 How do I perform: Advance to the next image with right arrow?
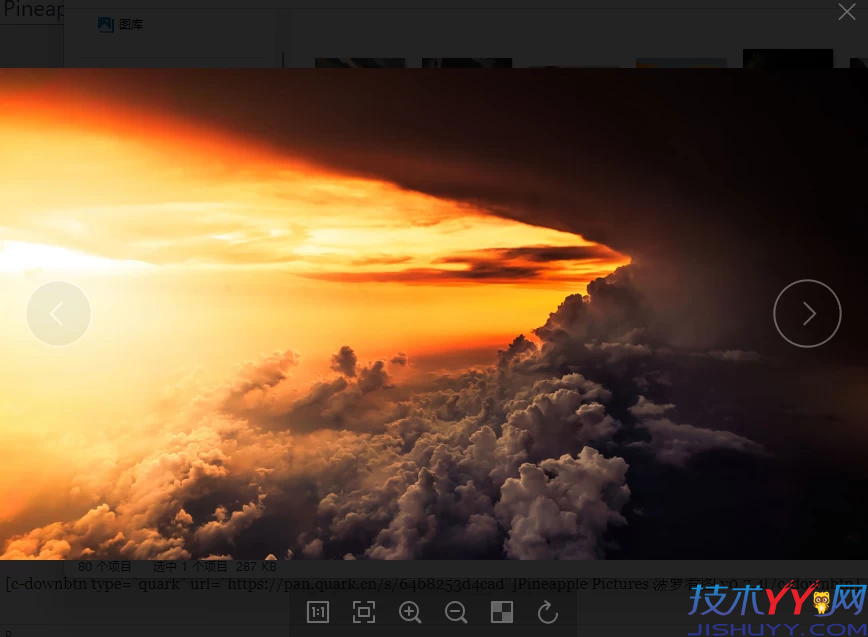point(807,313)
